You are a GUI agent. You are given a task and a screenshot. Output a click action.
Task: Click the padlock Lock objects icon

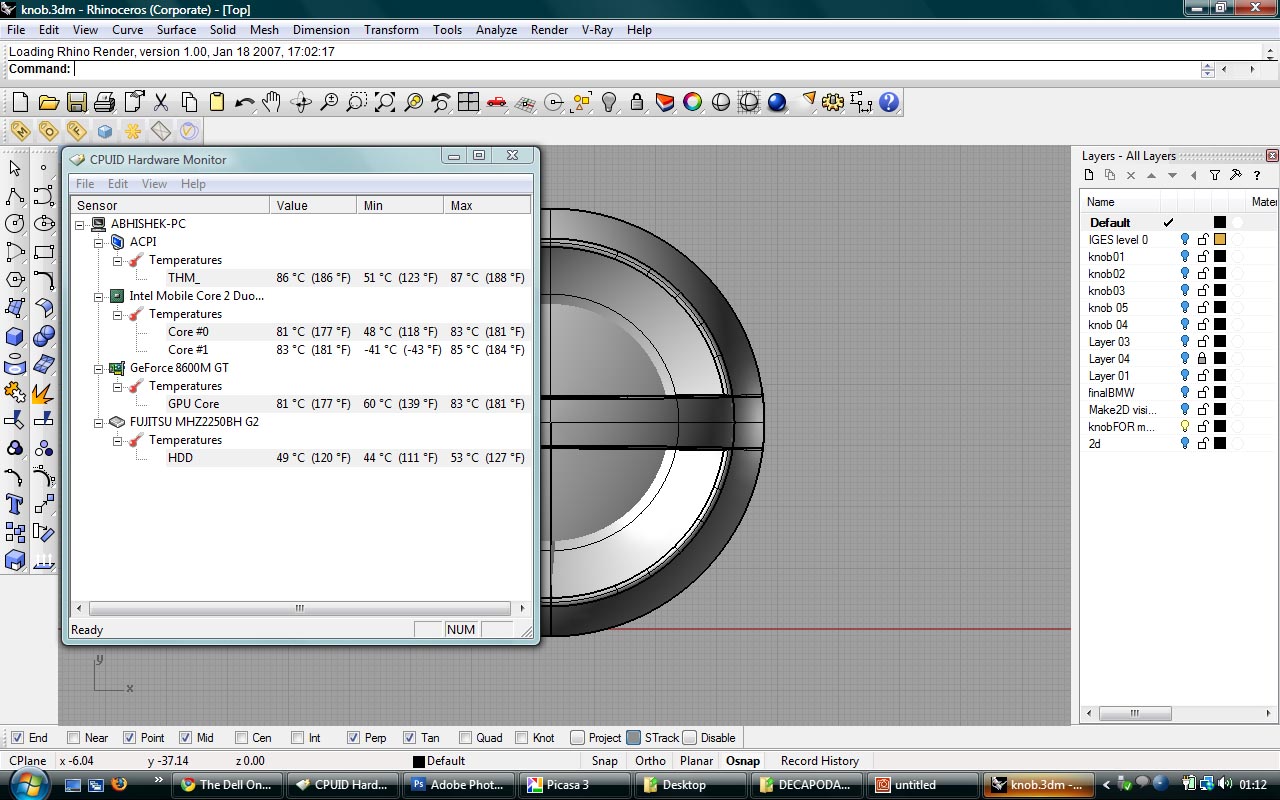636,102
